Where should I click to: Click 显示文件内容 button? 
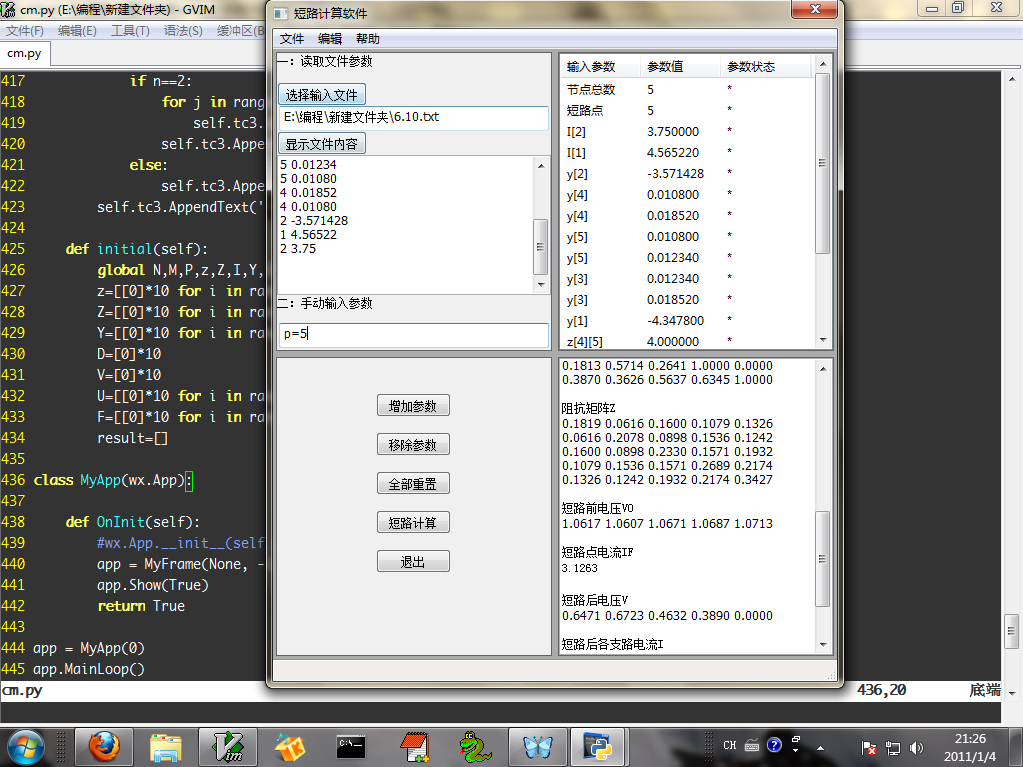pos(322,143)
